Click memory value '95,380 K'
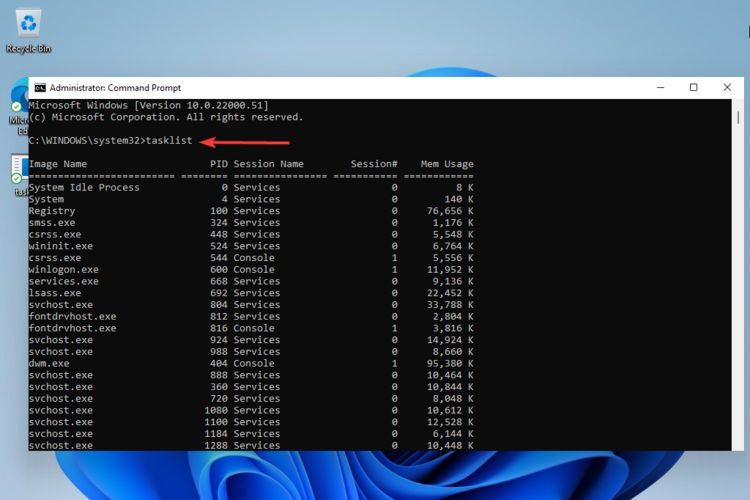 450,364
